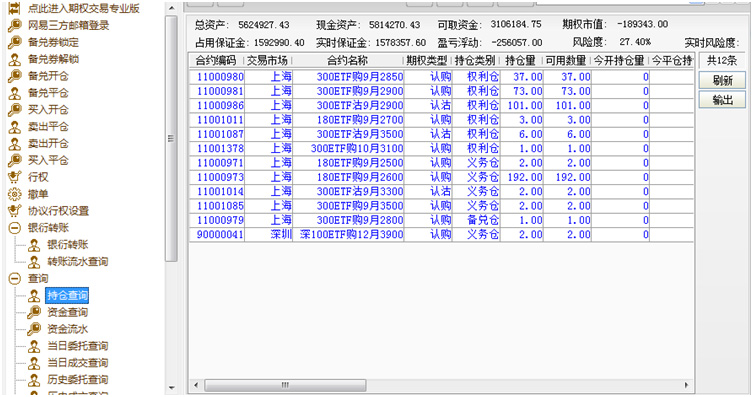Click the horizontal scrollbar thumb under the table
This screenshot has height=397, width=753.
point(285,385)
